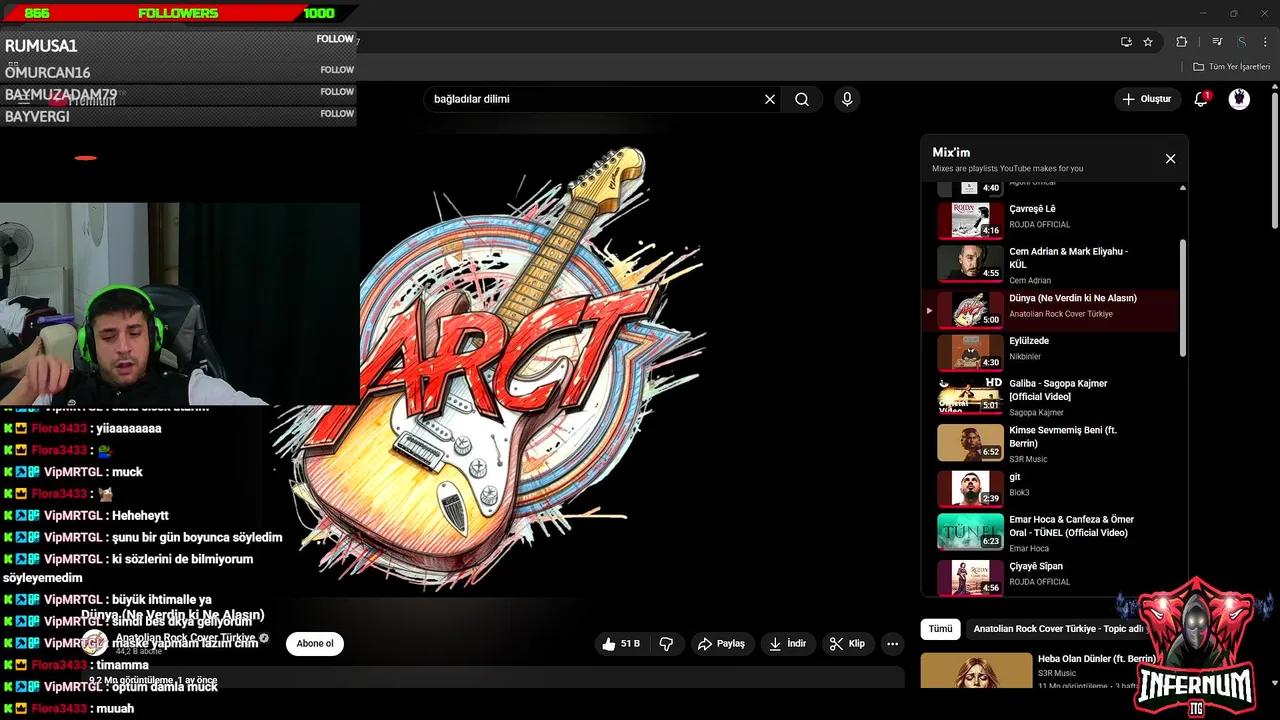This screenshot has height=720, width=1280.
Task: Open the media controls icon in Chrome toolbar
Action: click(x=1217, y=42)
